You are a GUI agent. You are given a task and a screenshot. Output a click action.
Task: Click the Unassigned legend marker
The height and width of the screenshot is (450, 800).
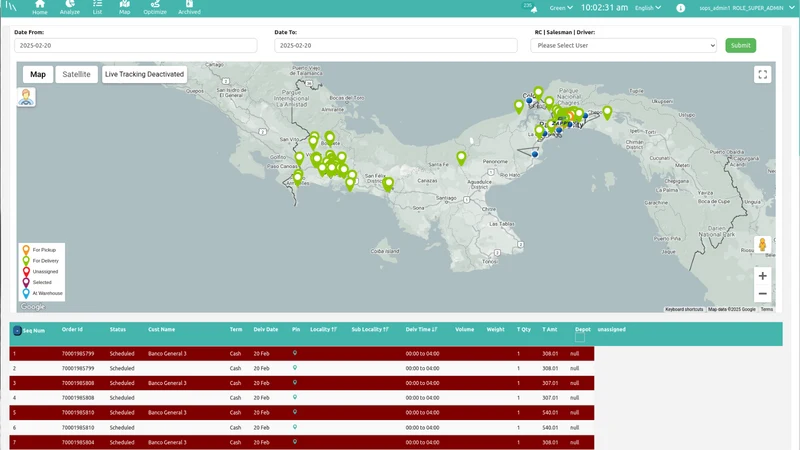click(26, 271)
